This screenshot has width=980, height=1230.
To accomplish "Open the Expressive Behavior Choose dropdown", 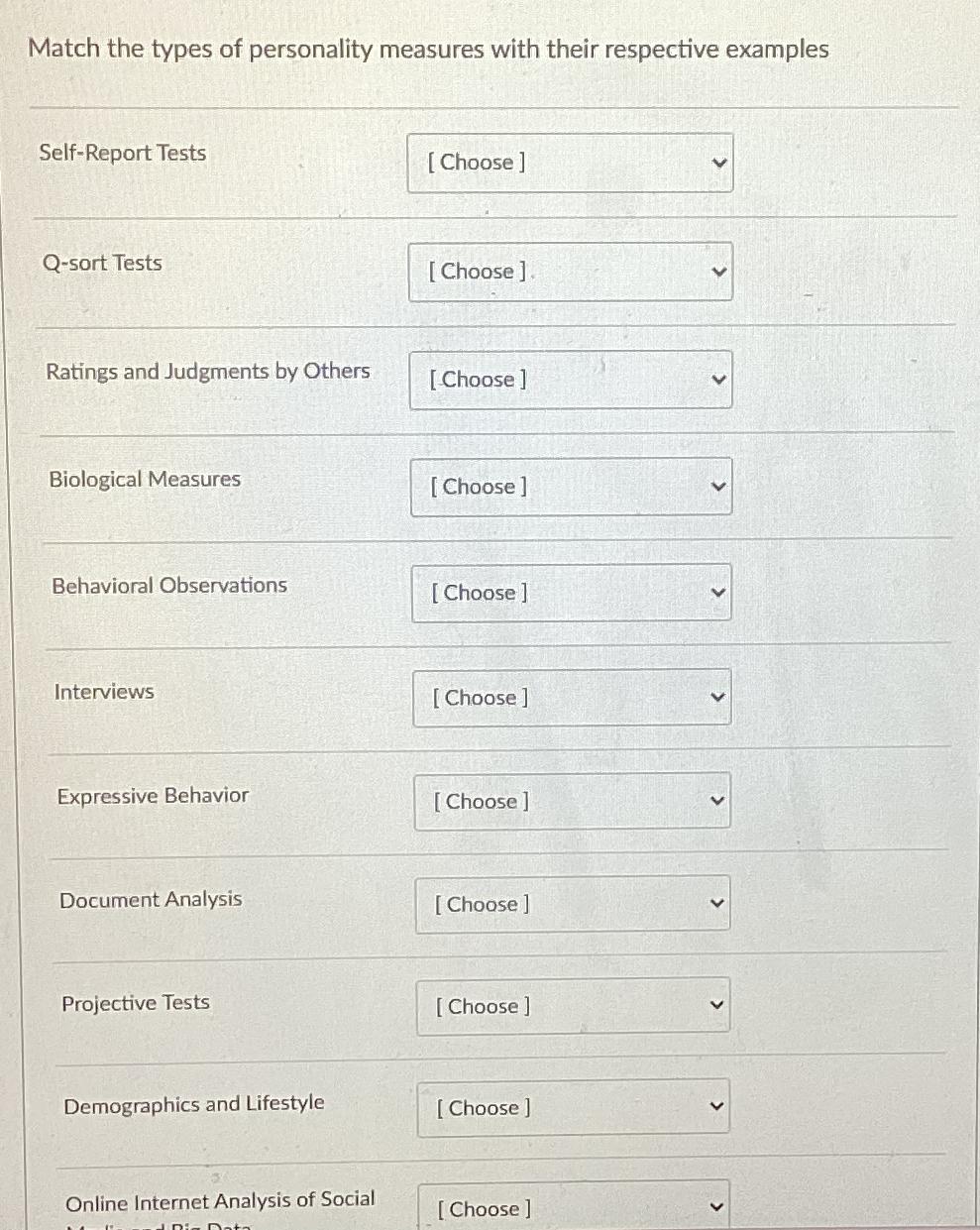I will click(573, 801).
